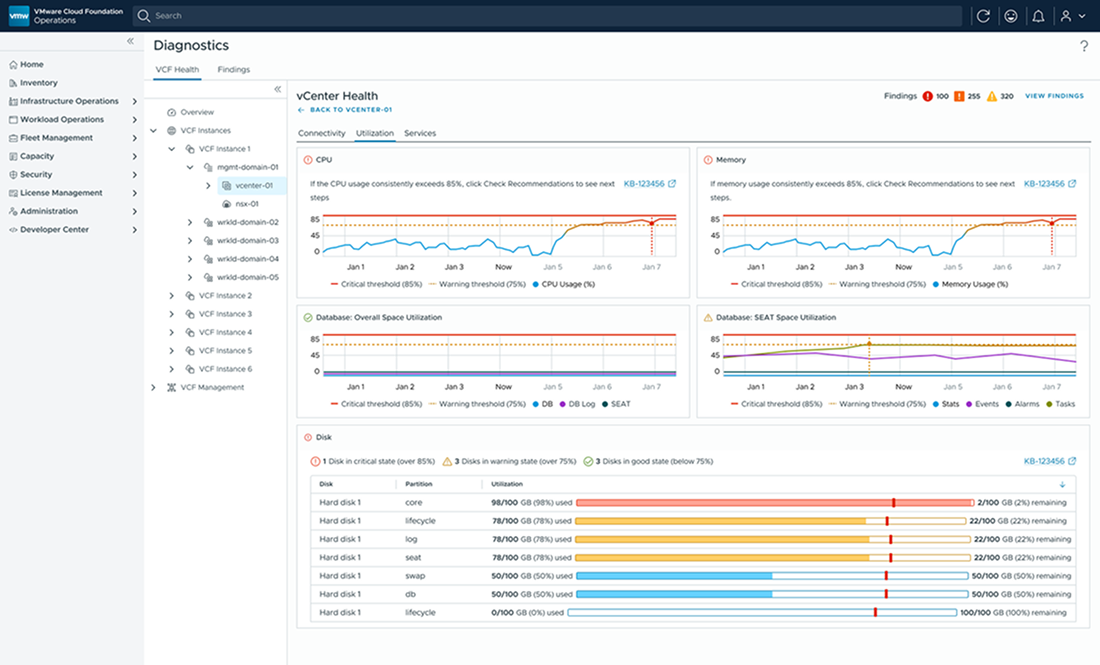This screenshot has height=665, width=1100.
Task: Click the core partition utilization bar
Action: 774,502
